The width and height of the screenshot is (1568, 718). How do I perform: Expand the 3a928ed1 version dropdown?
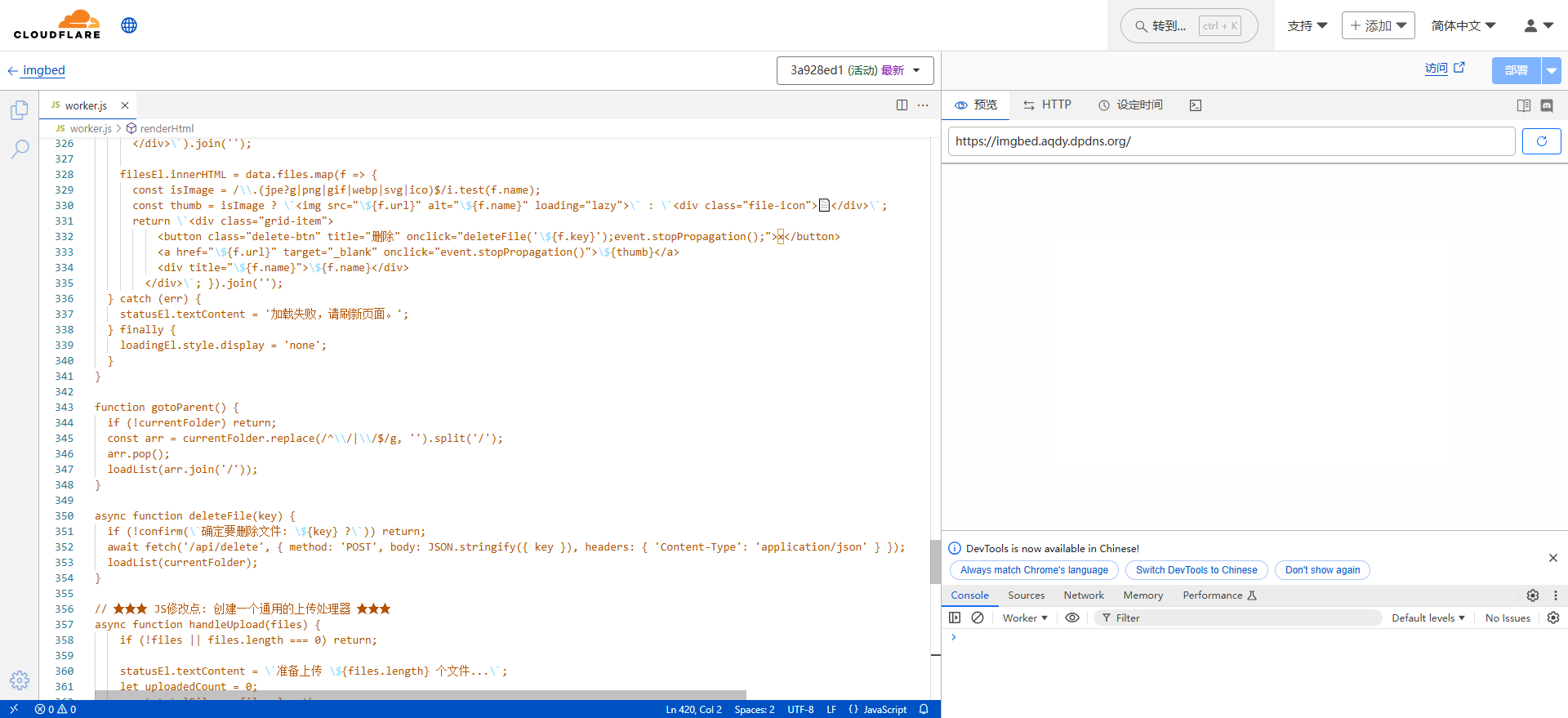pyautogui.click(x=854, y=70)
